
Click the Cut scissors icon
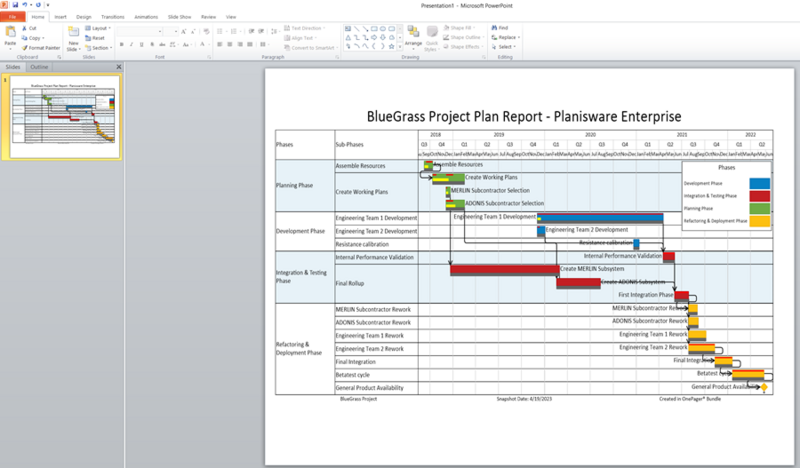24,28
